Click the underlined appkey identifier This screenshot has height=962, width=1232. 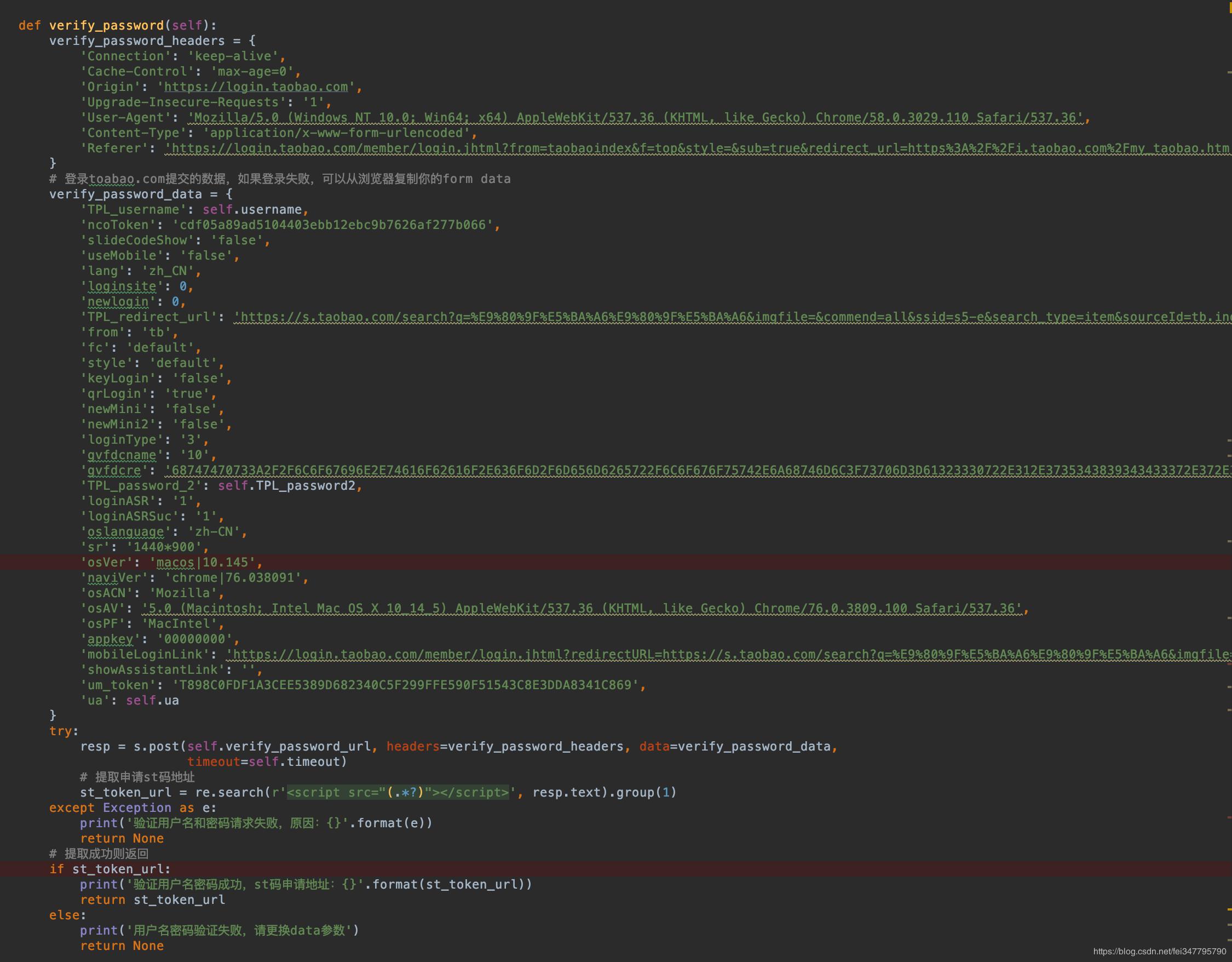click(x=112, y=639)
